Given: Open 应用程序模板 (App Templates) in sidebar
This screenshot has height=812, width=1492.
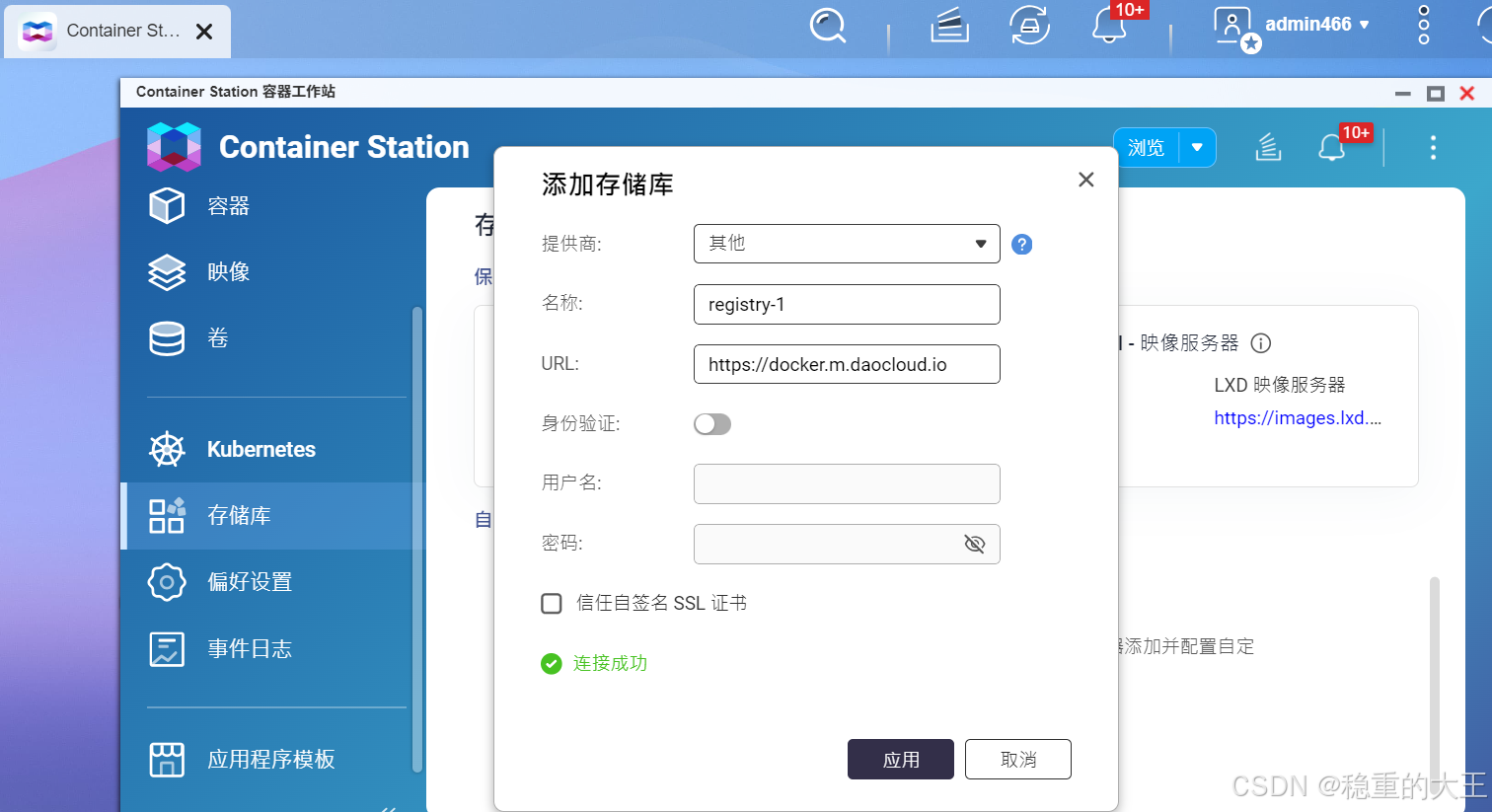Looking at the screenshot, I should tap(271, 759).
